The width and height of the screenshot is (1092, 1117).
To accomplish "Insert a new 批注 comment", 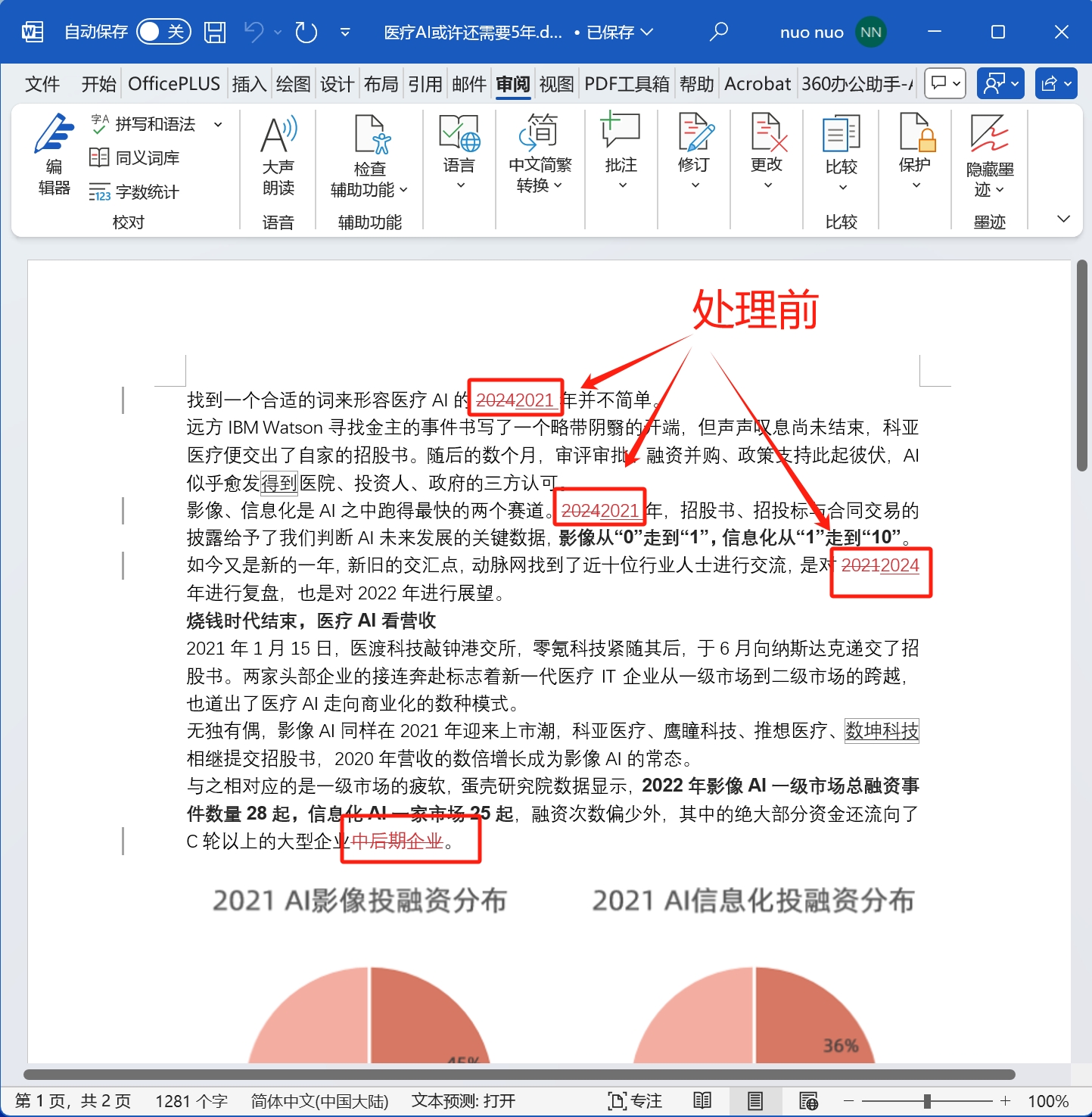I will coord(621,148).
